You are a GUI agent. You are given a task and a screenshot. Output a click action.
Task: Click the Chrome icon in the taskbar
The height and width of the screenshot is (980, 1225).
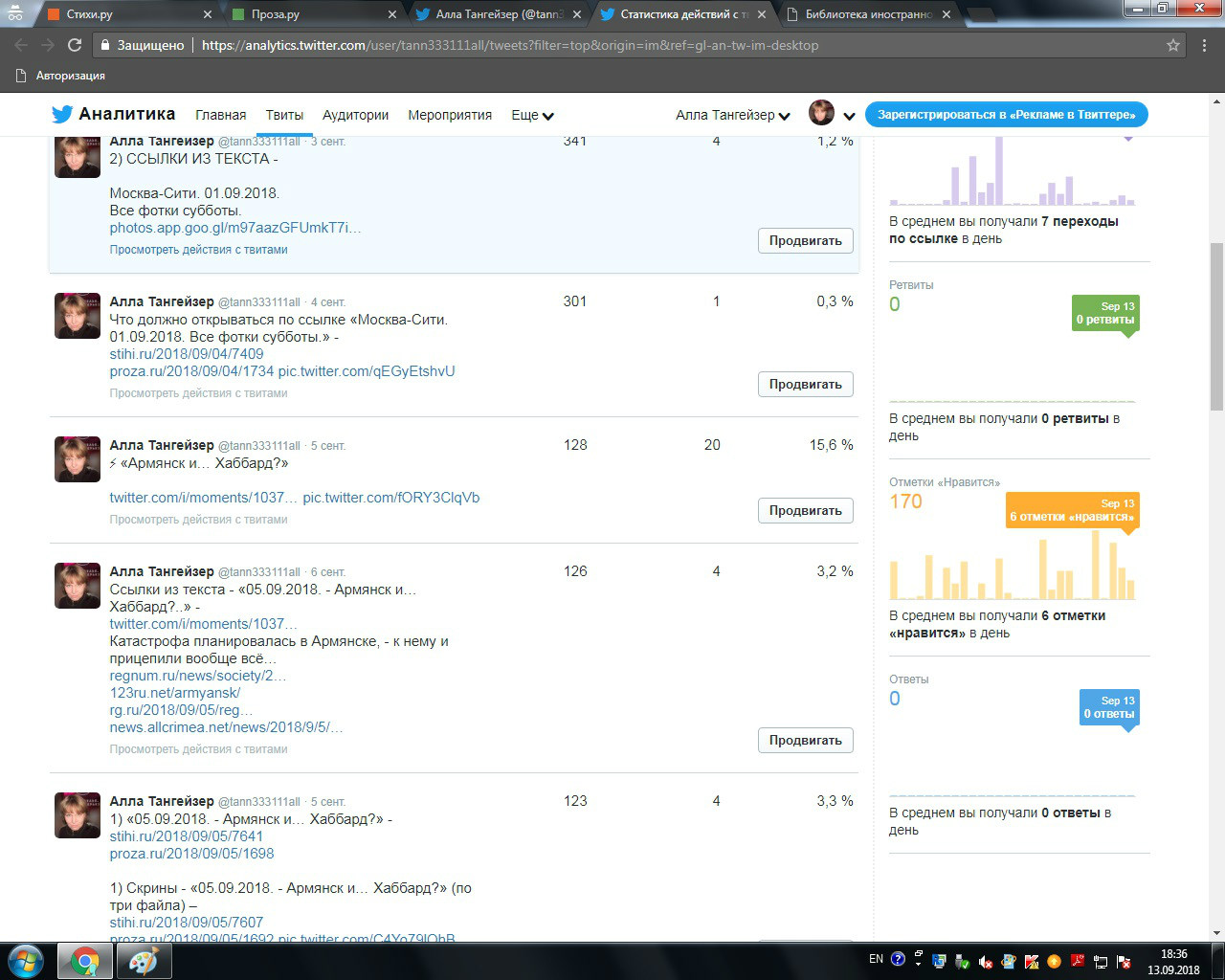point(85,961)
